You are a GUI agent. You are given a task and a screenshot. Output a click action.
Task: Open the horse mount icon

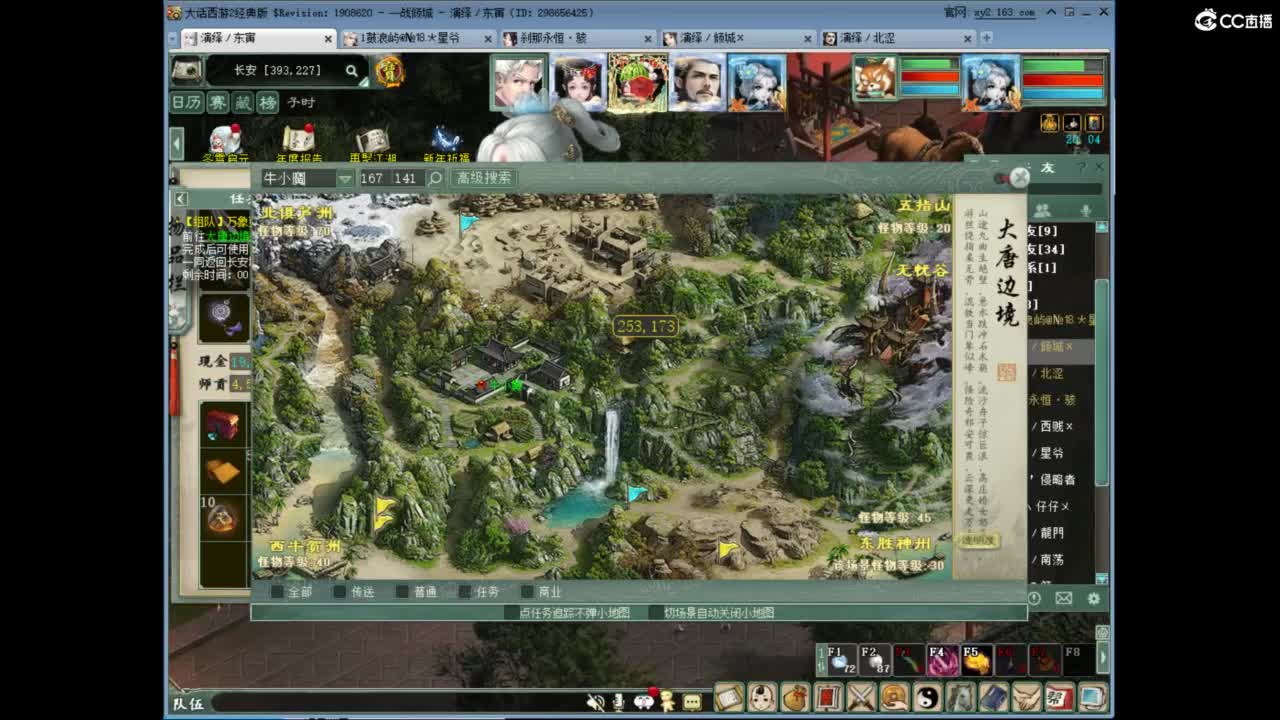960,696
